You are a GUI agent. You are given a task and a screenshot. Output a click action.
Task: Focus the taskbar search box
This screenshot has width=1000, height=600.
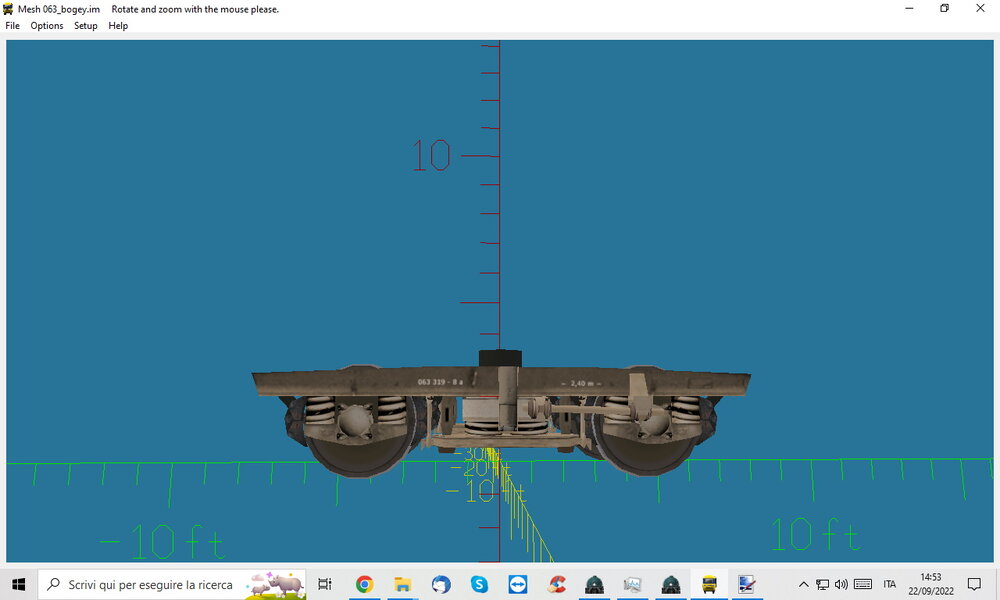(x=172, y=584)
